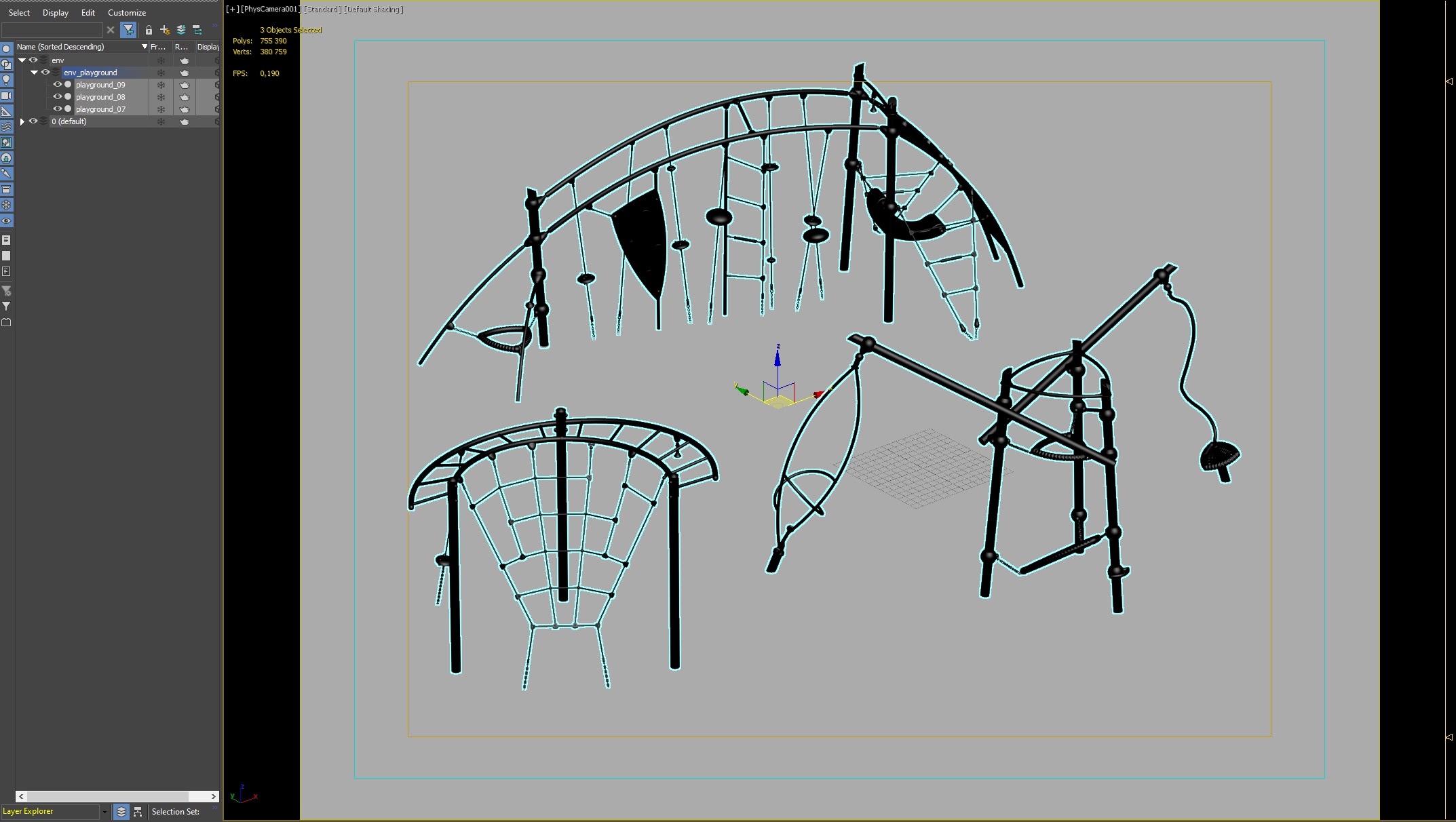1456x822 pixels.
Task: Create new layer with plus icon
Action: tap(165, 30)
